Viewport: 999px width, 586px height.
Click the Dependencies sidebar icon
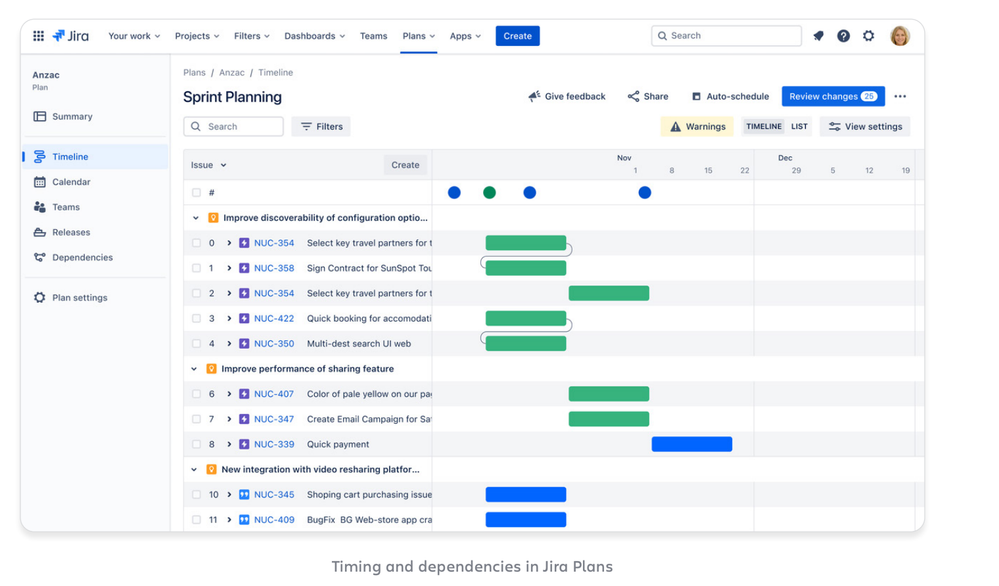(x=40, y=257)
